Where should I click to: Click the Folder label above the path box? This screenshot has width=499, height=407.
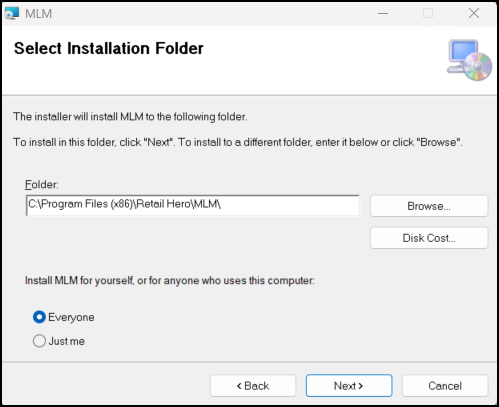coord(42,185)
